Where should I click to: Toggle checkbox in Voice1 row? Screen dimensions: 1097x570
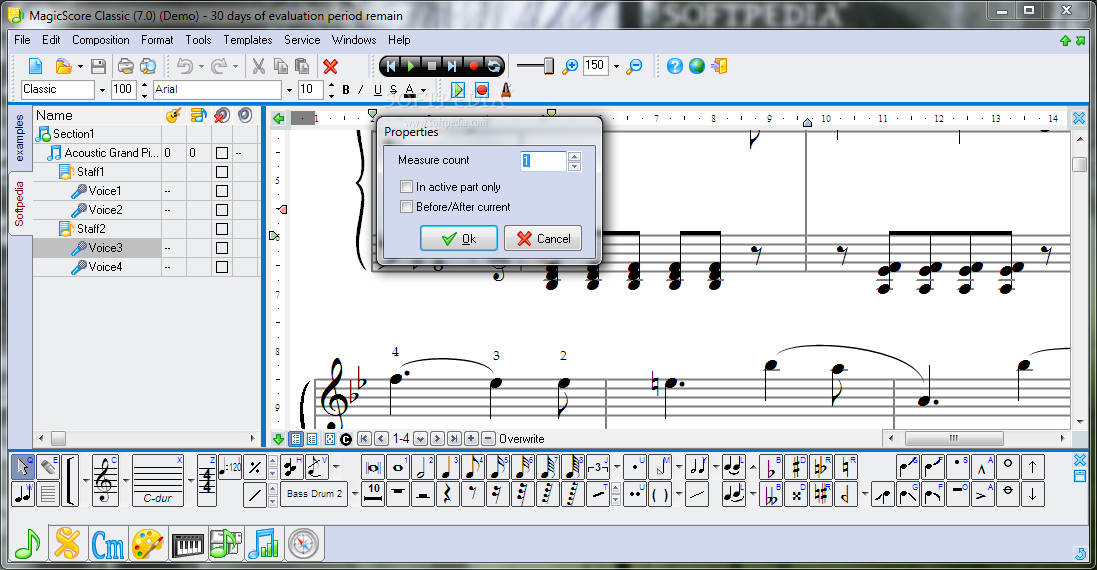pyautogui.click(x=222, y=191)
